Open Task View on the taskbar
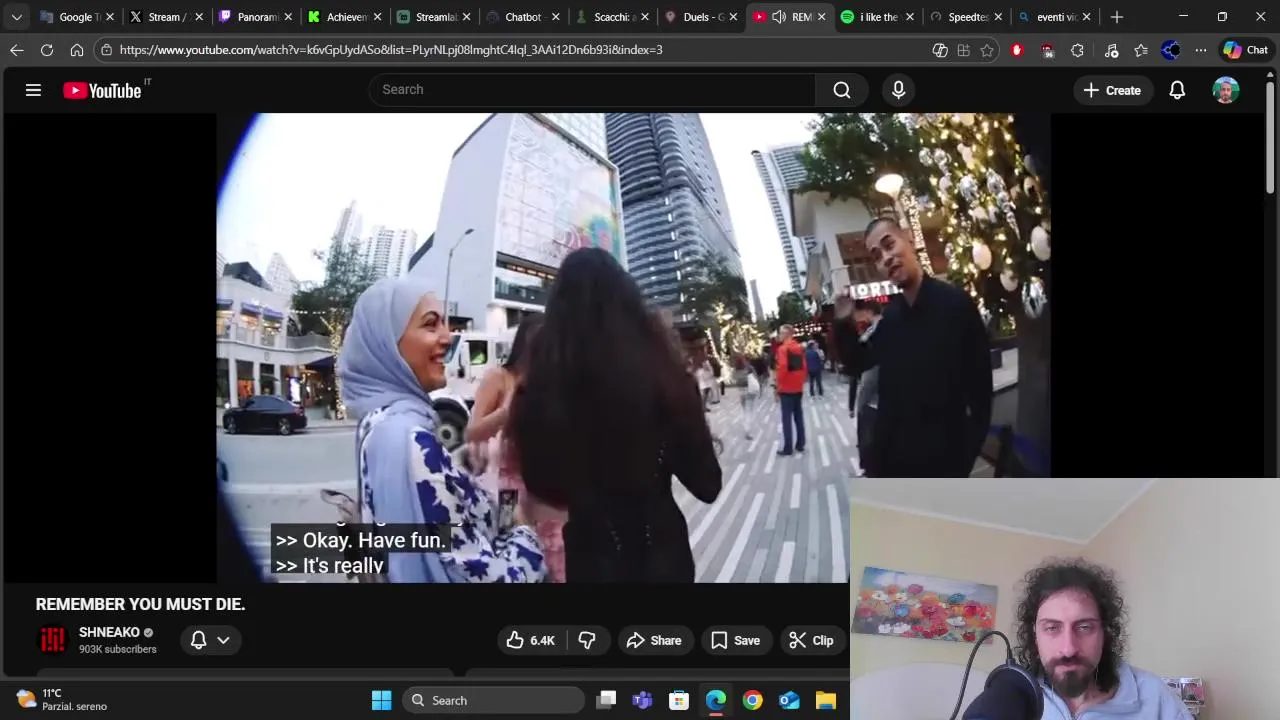This screenshot has height=720, width=1280. pos(607,700)
